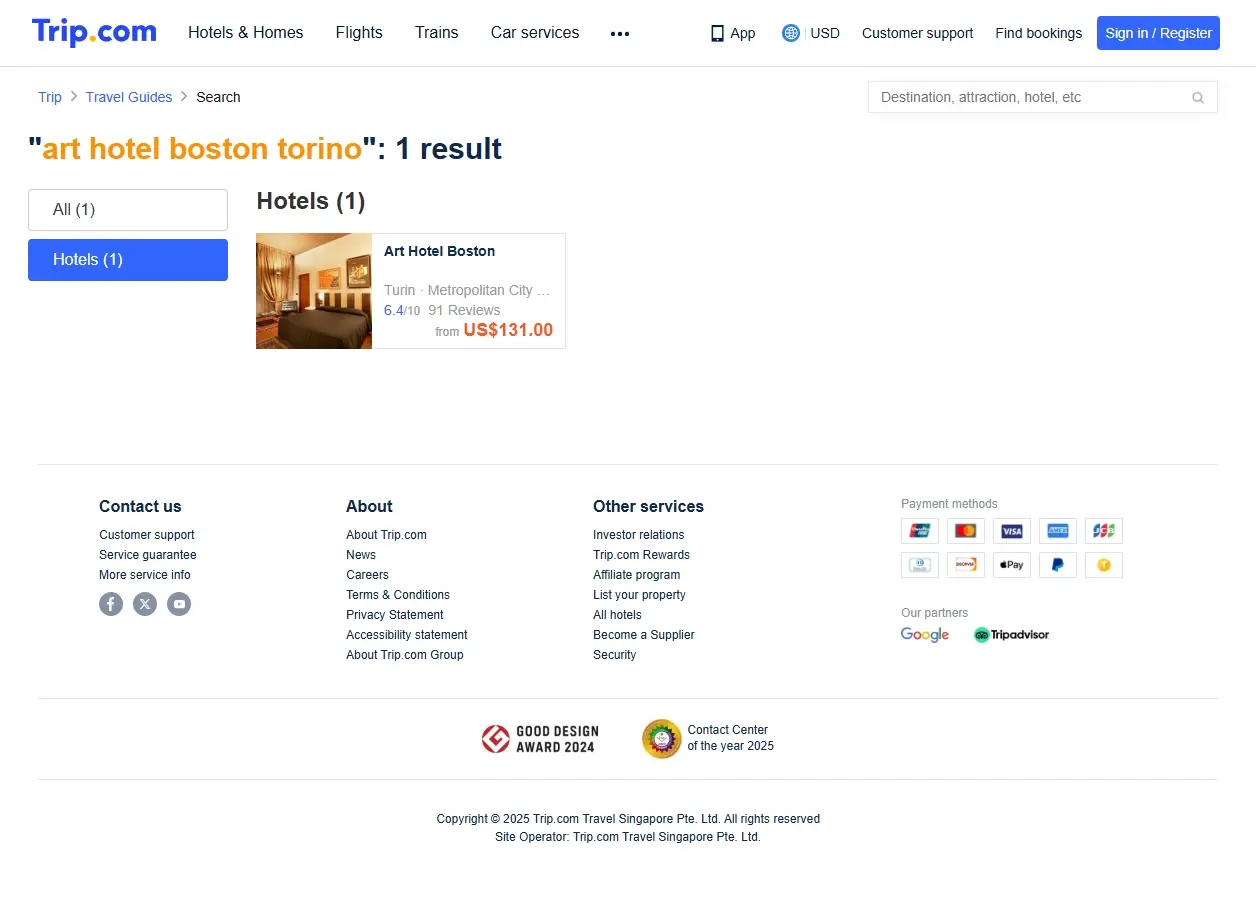The width and height of the screenshot is (1256, 921).
Task: Click the gold Trip Coins icon
Action: 1104,565
